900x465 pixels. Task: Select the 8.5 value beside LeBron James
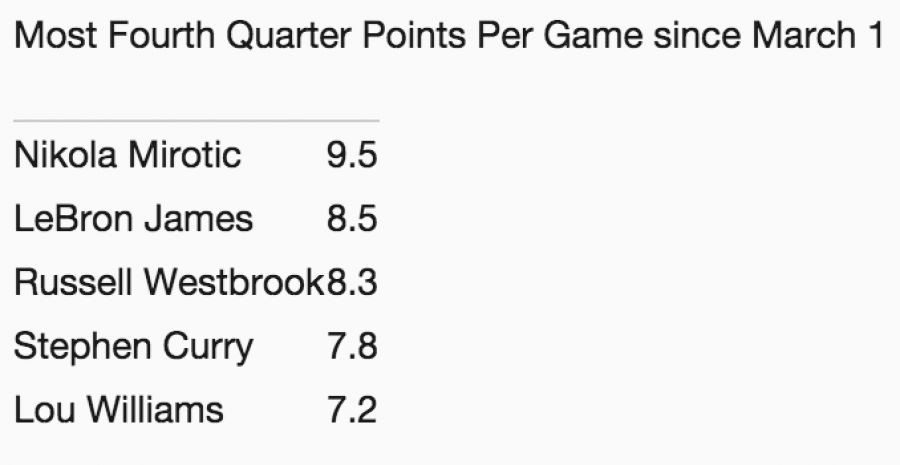click(351, 219)
